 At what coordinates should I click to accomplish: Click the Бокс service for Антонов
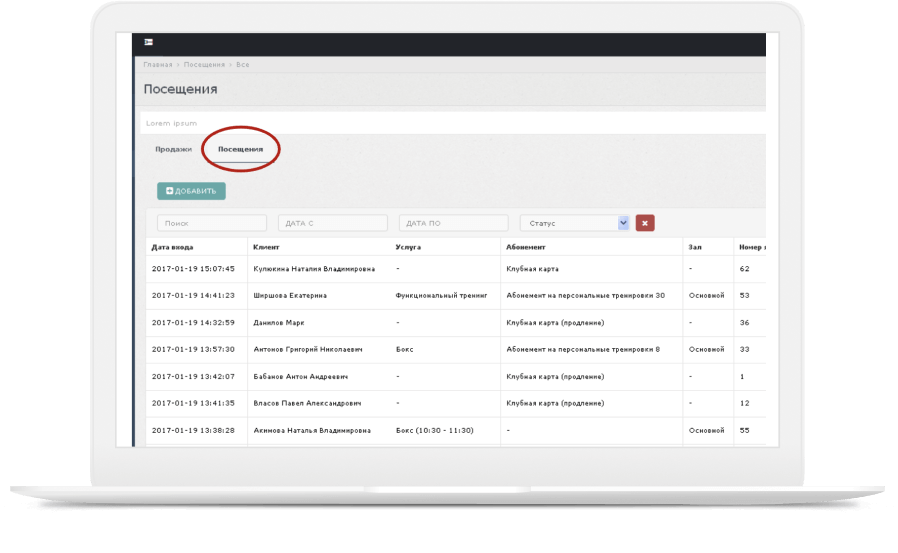[404, 349]
